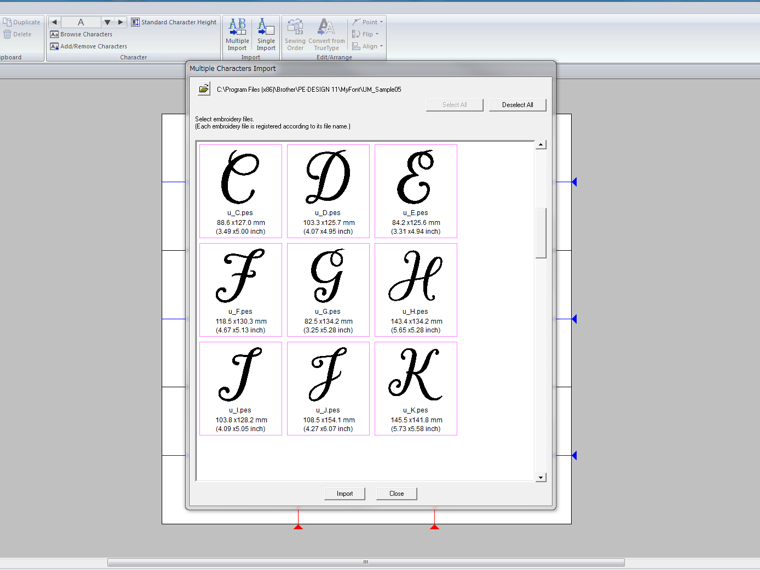This screenshot has height=570, width=760.
Task: Go to next character arrow
Action: [x=121, y=22]
